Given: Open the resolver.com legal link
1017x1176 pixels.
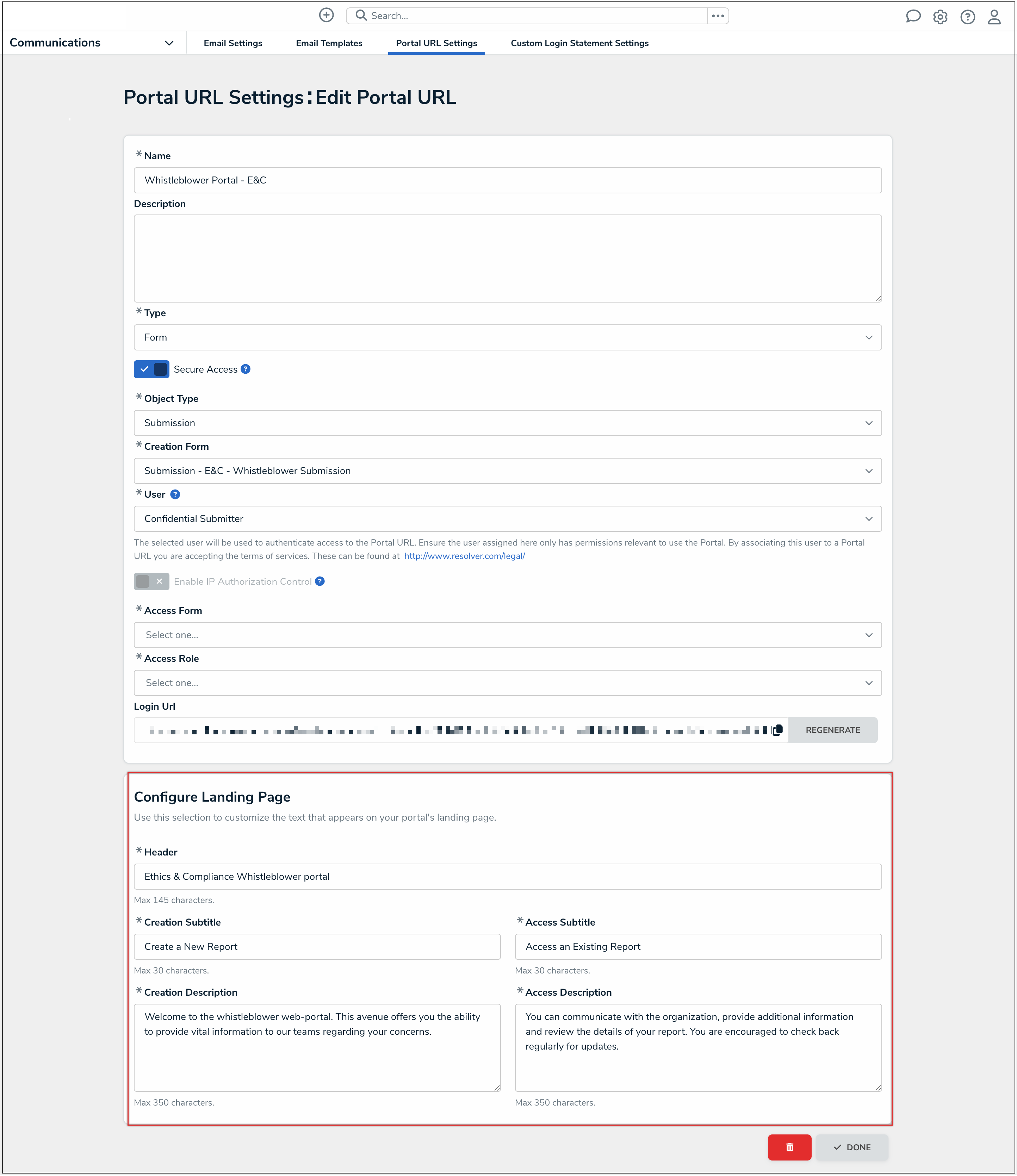Looking at the screenshot, I should tap(464, 556).
